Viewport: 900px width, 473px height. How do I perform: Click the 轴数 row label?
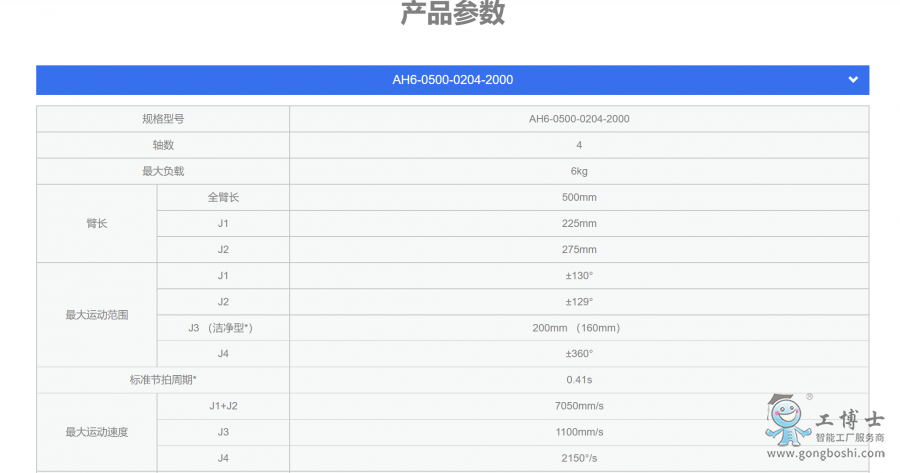click(x=163, y=145)
